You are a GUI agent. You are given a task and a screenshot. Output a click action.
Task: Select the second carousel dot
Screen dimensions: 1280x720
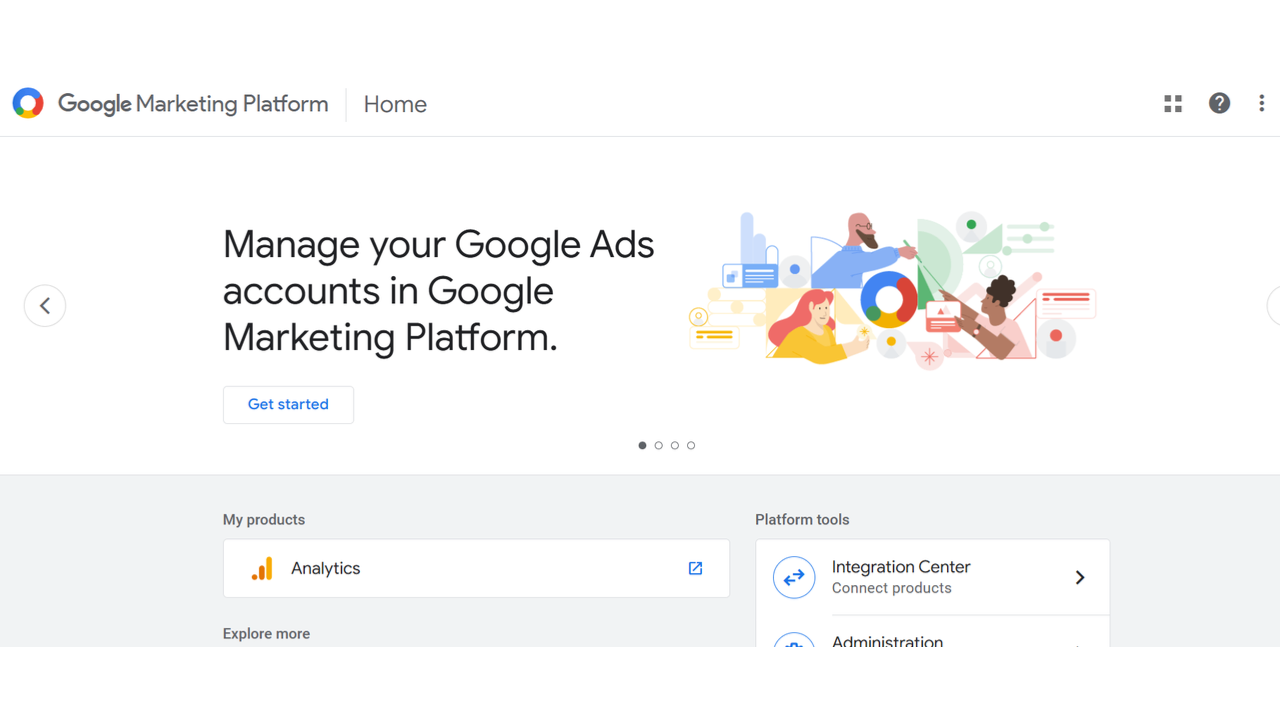(x=659, y=445)
